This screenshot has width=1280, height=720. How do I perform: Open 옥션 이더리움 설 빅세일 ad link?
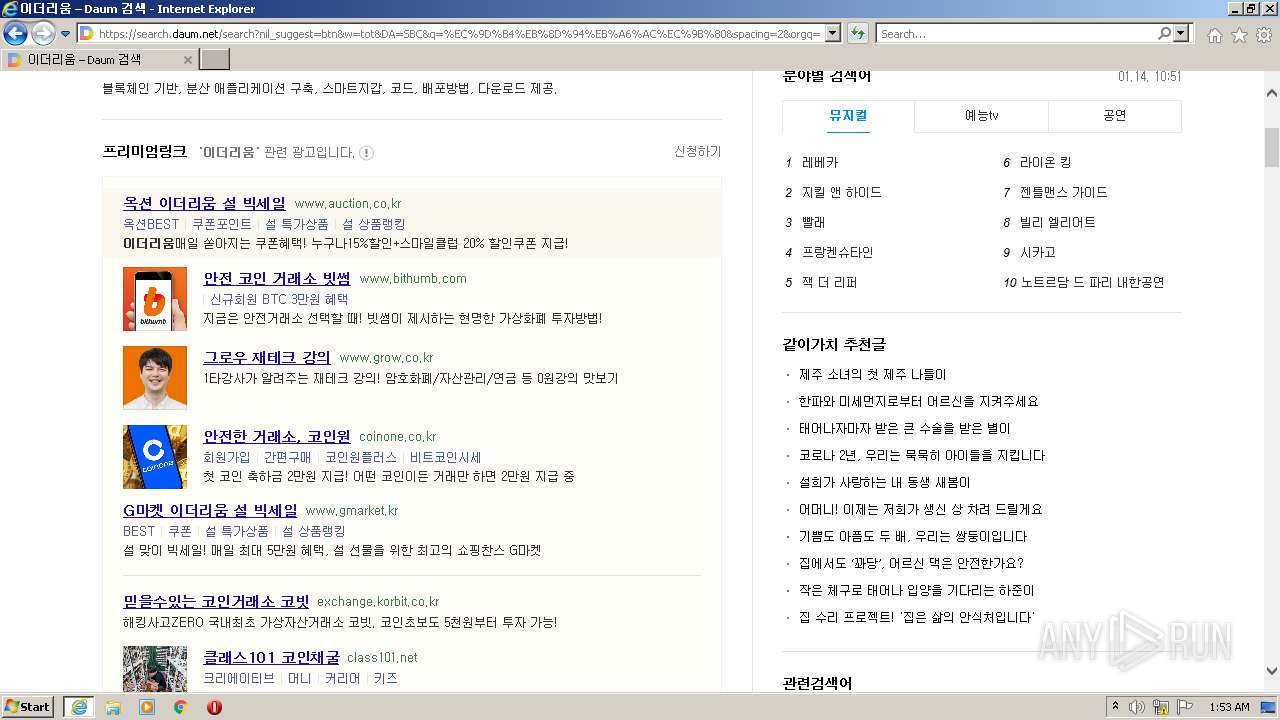click(x=204, y=203)
